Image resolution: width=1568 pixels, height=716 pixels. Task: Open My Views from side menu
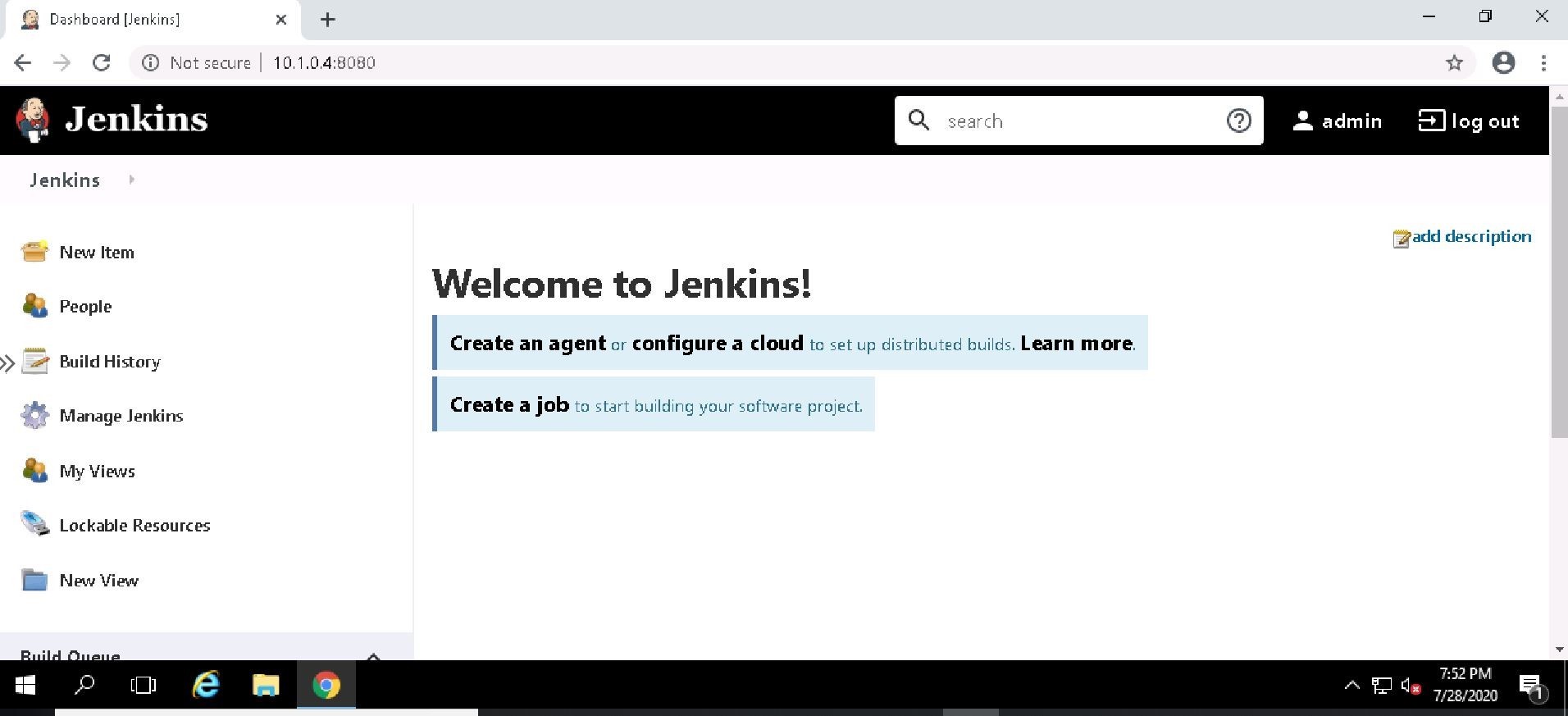97,472
